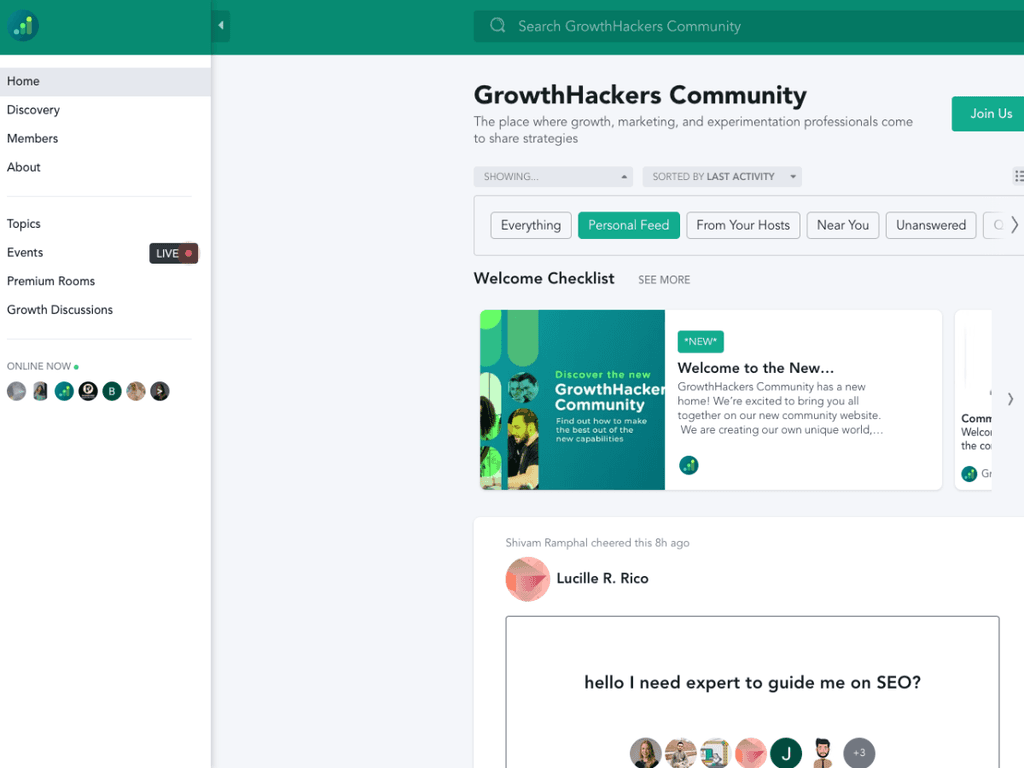The height and width of the screenshot is (768, 1024).
Task: Select the Near You filter
Action: point(843,225)
